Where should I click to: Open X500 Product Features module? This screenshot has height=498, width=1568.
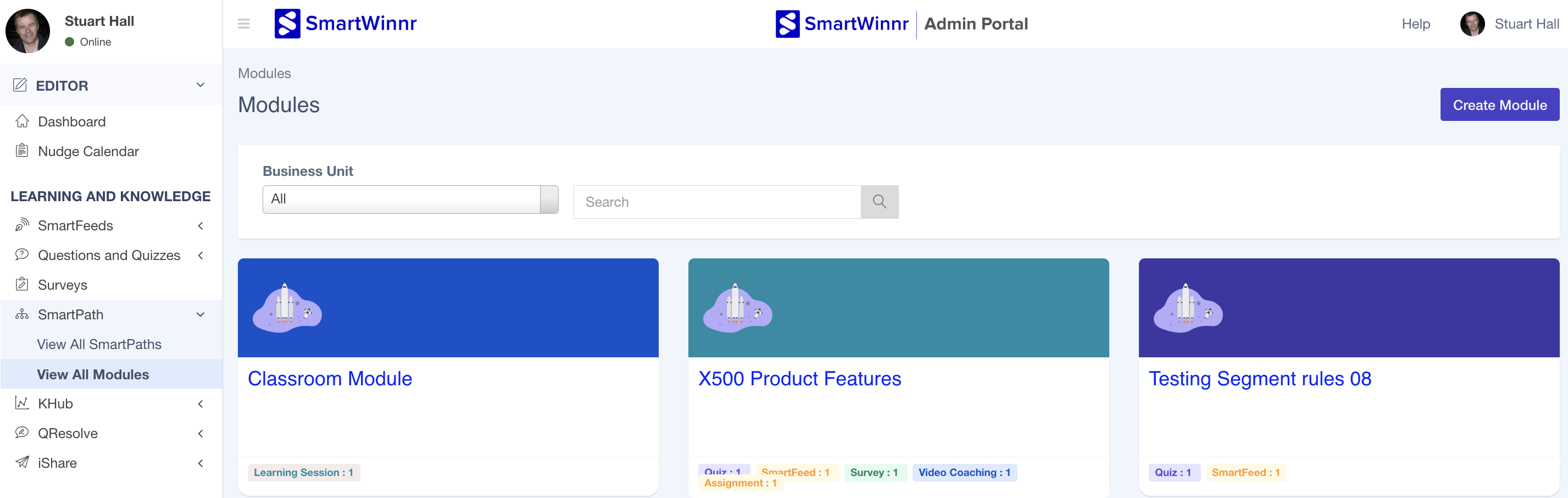[x=799, y=378]
